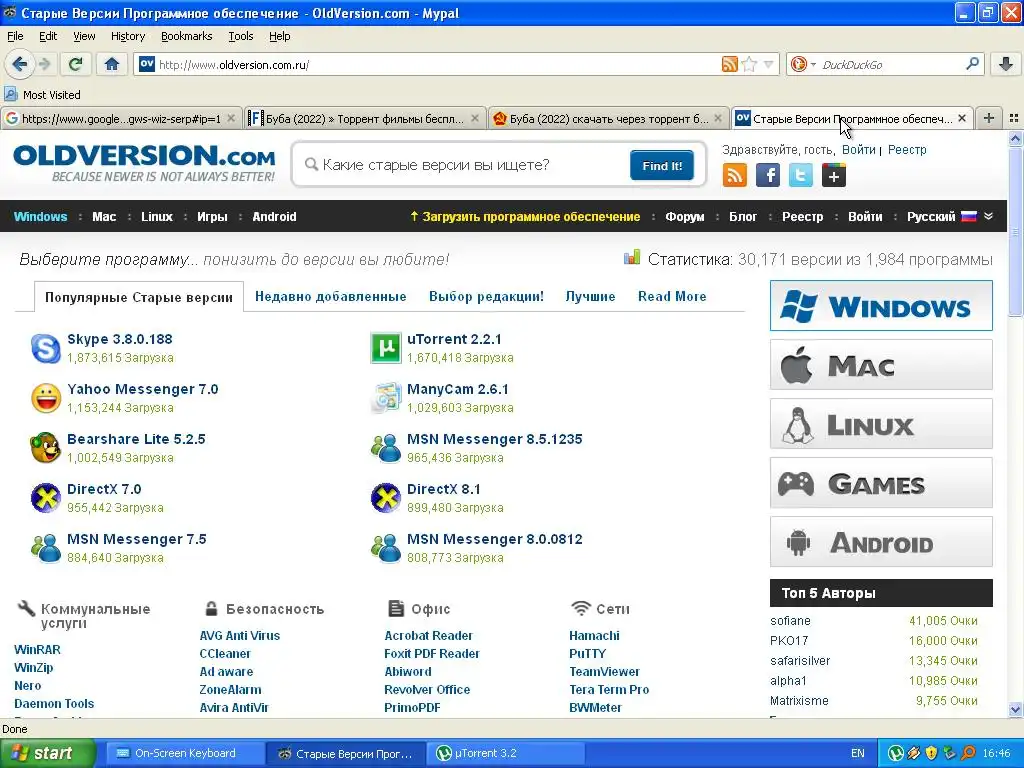
Task: Click the MSN Messenger 7.5 icon
Action: [x=46, y=548]
